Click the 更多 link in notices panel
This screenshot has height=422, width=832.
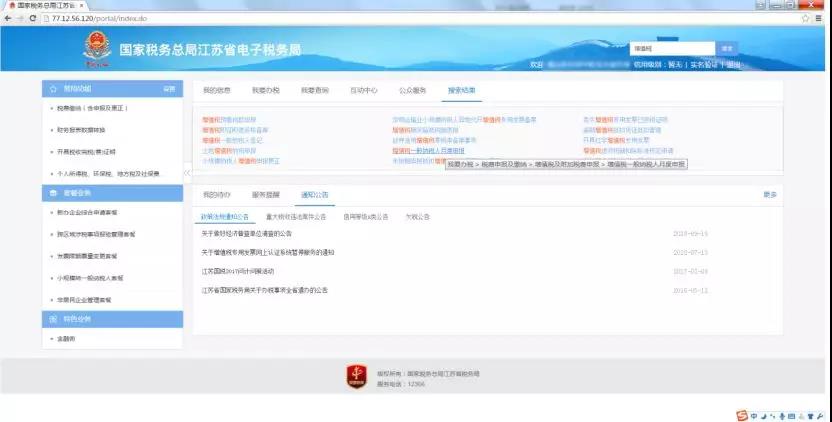tap(770, 195)
